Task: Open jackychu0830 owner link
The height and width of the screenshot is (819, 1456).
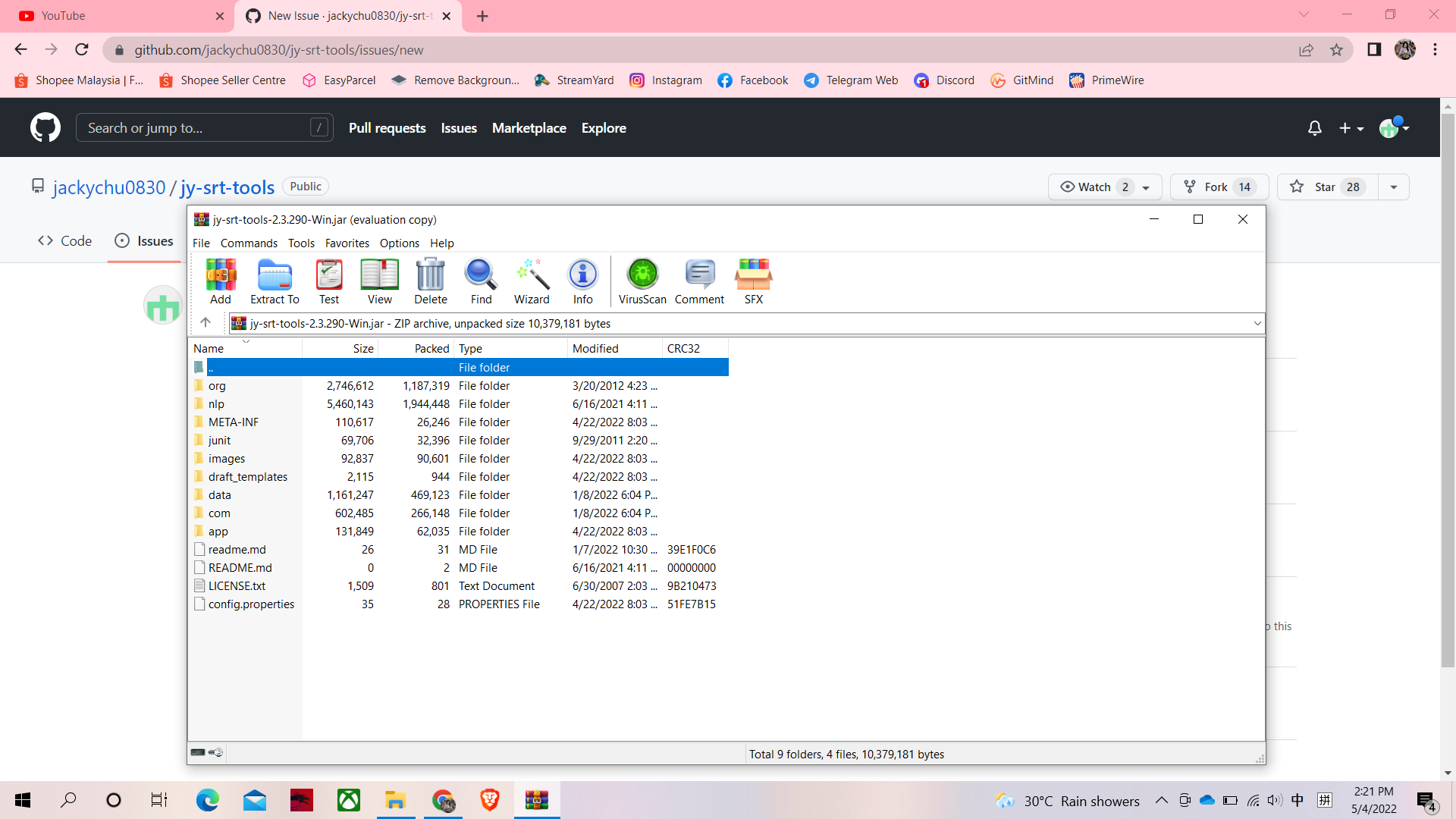Action: pyautogui.click(x=109, y=187)
